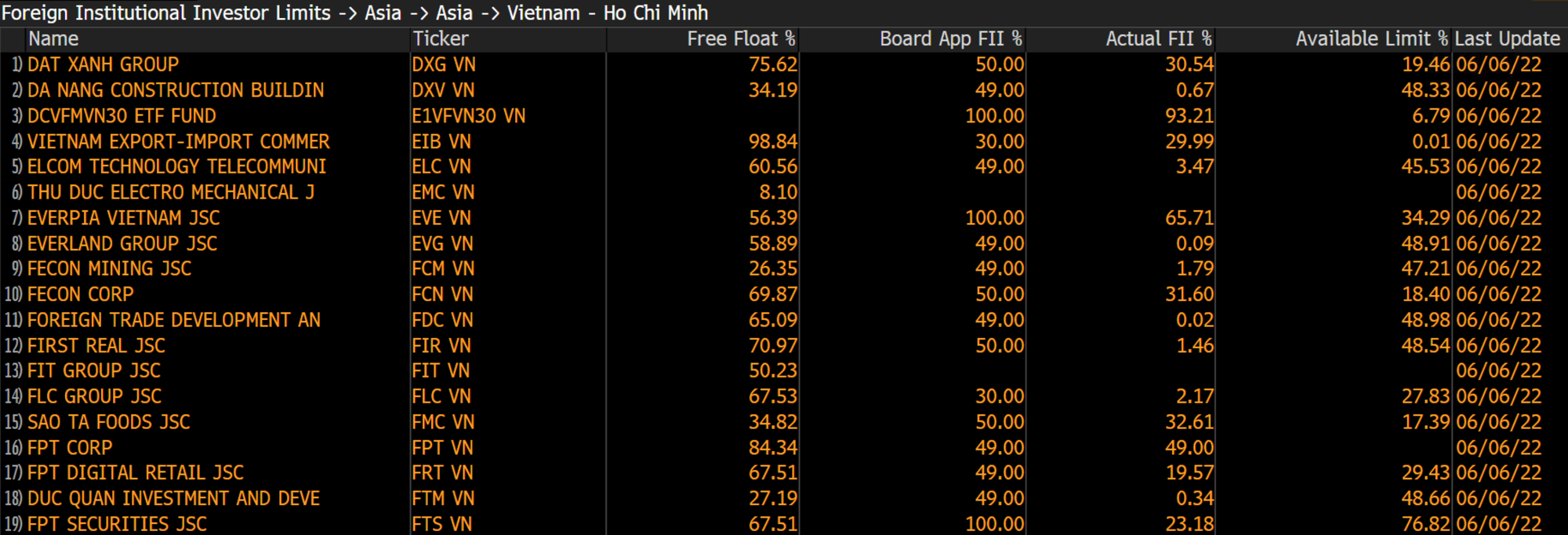Viewport: 1568px width, 535px height.
Task: Click ticker FDC VN
Action: click(442, 320)
